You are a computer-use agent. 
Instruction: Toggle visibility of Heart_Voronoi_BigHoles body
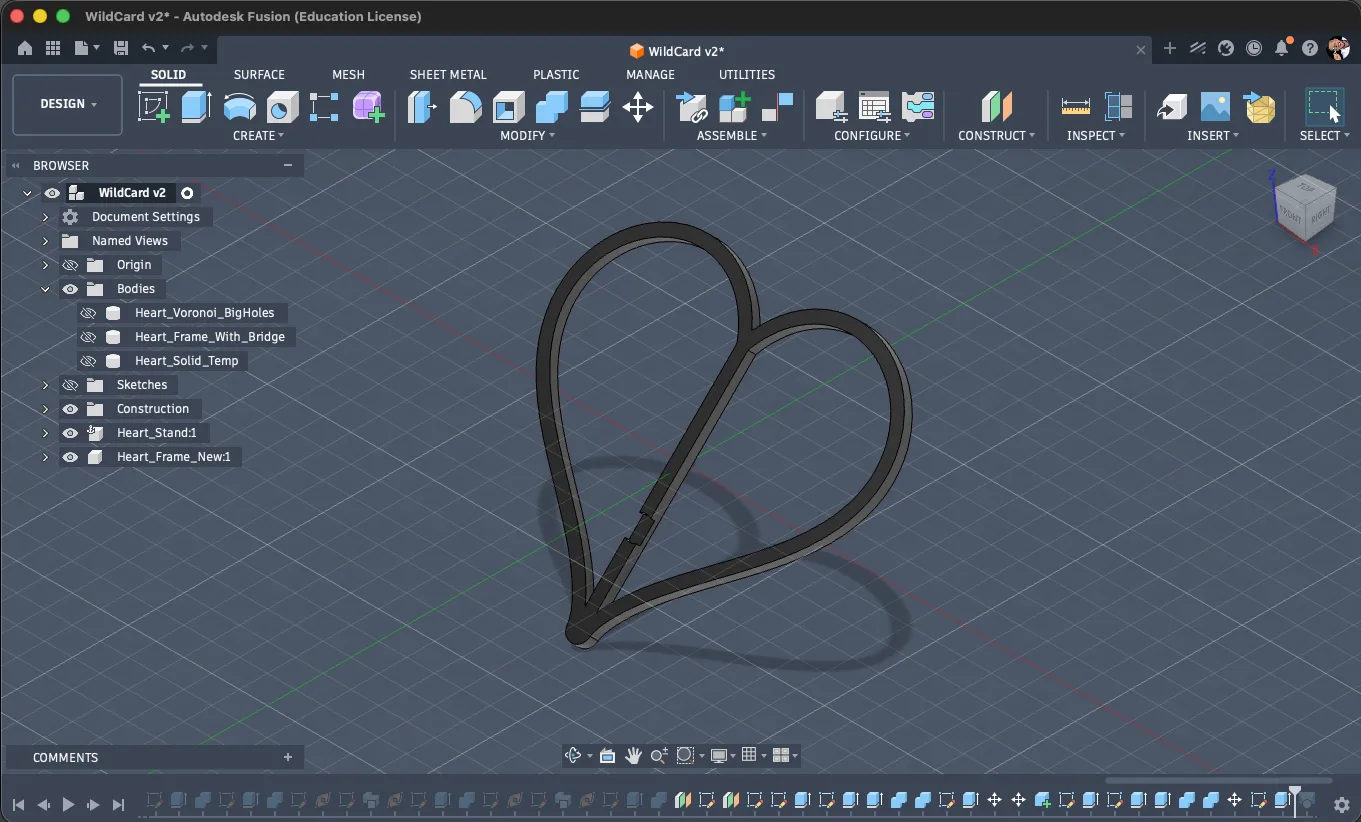pyautogui.click(x=88, y=313)
